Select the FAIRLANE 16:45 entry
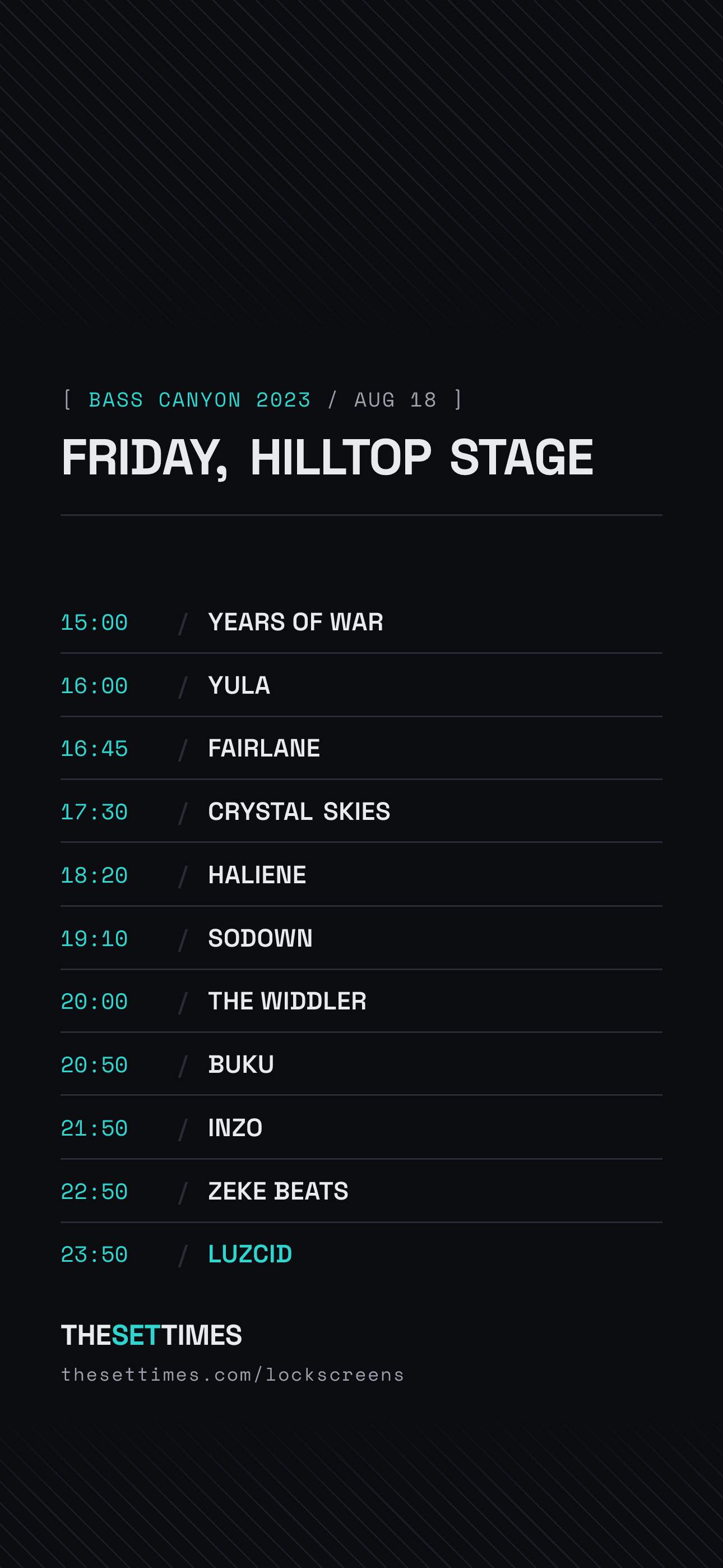The image size is (723, 1568). 361,748
